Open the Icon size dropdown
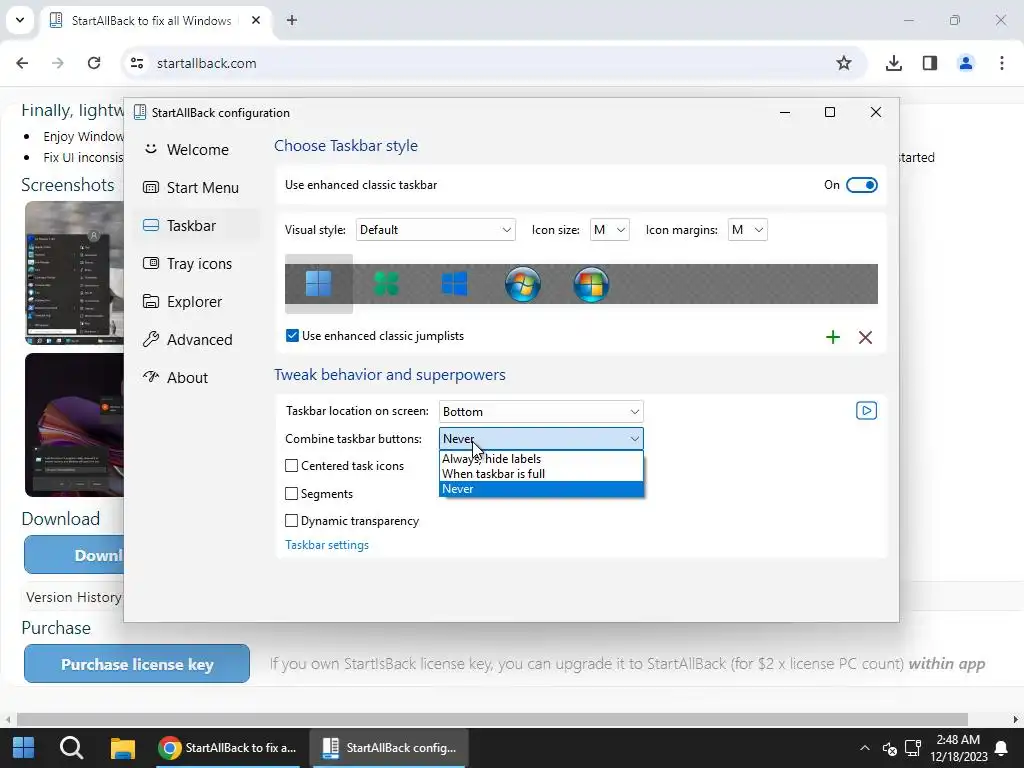This screenshot has height=768, width=1024. [x=609, y=230]
